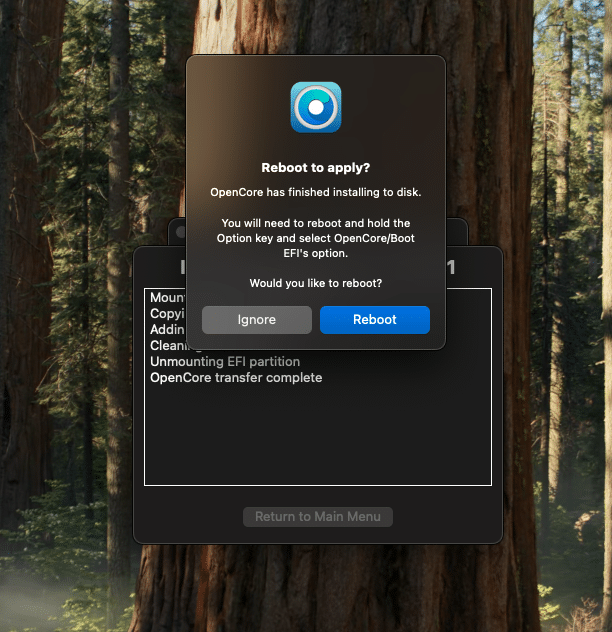Click the Reboot button
Viewport: 612px width, 632px height.
[375, 320]
